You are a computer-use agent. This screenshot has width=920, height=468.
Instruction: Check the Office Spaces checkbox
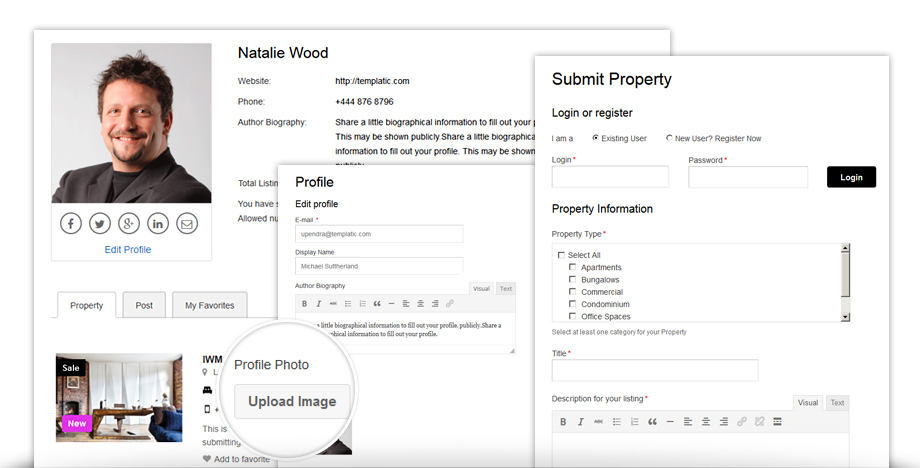coord(572,316)
